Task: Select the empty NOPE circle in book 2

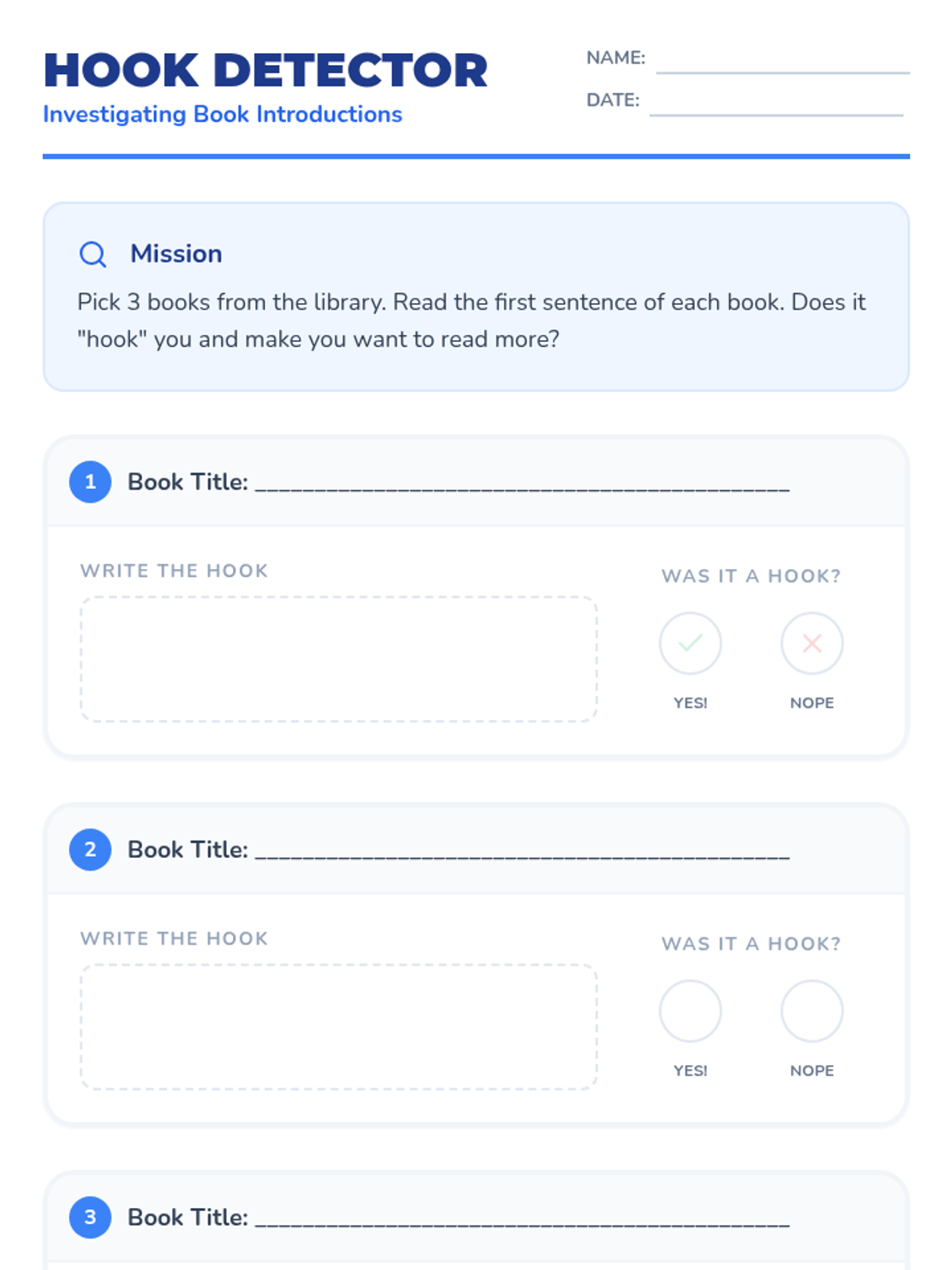Action: 812,1010
